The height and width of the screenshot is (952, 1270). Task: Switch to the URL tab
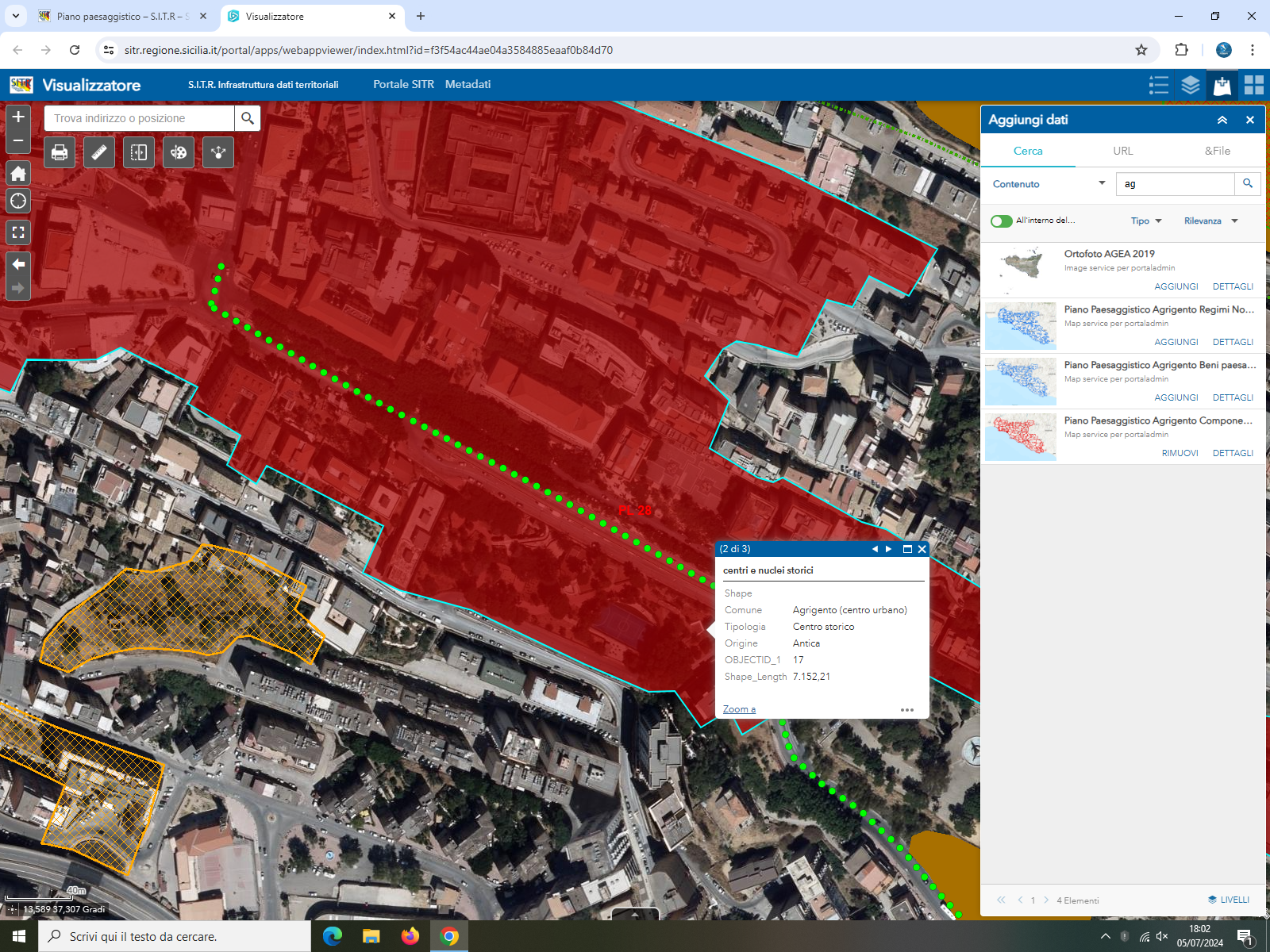1122,151
